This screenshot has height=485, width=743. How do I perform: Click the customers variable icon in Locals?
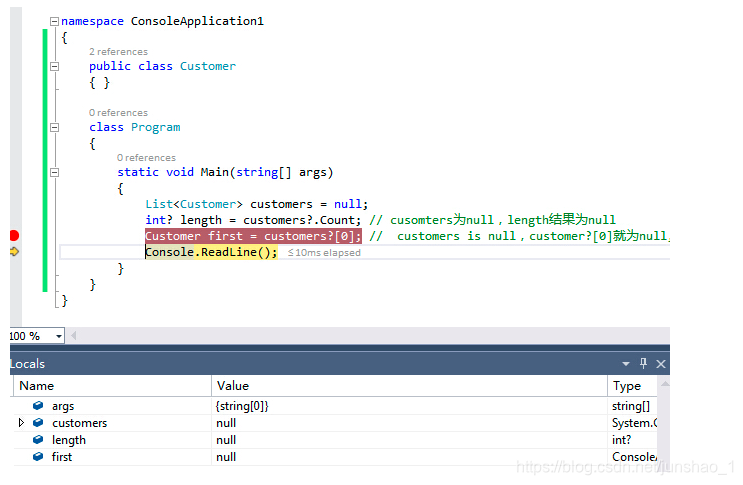click(38, 422)
